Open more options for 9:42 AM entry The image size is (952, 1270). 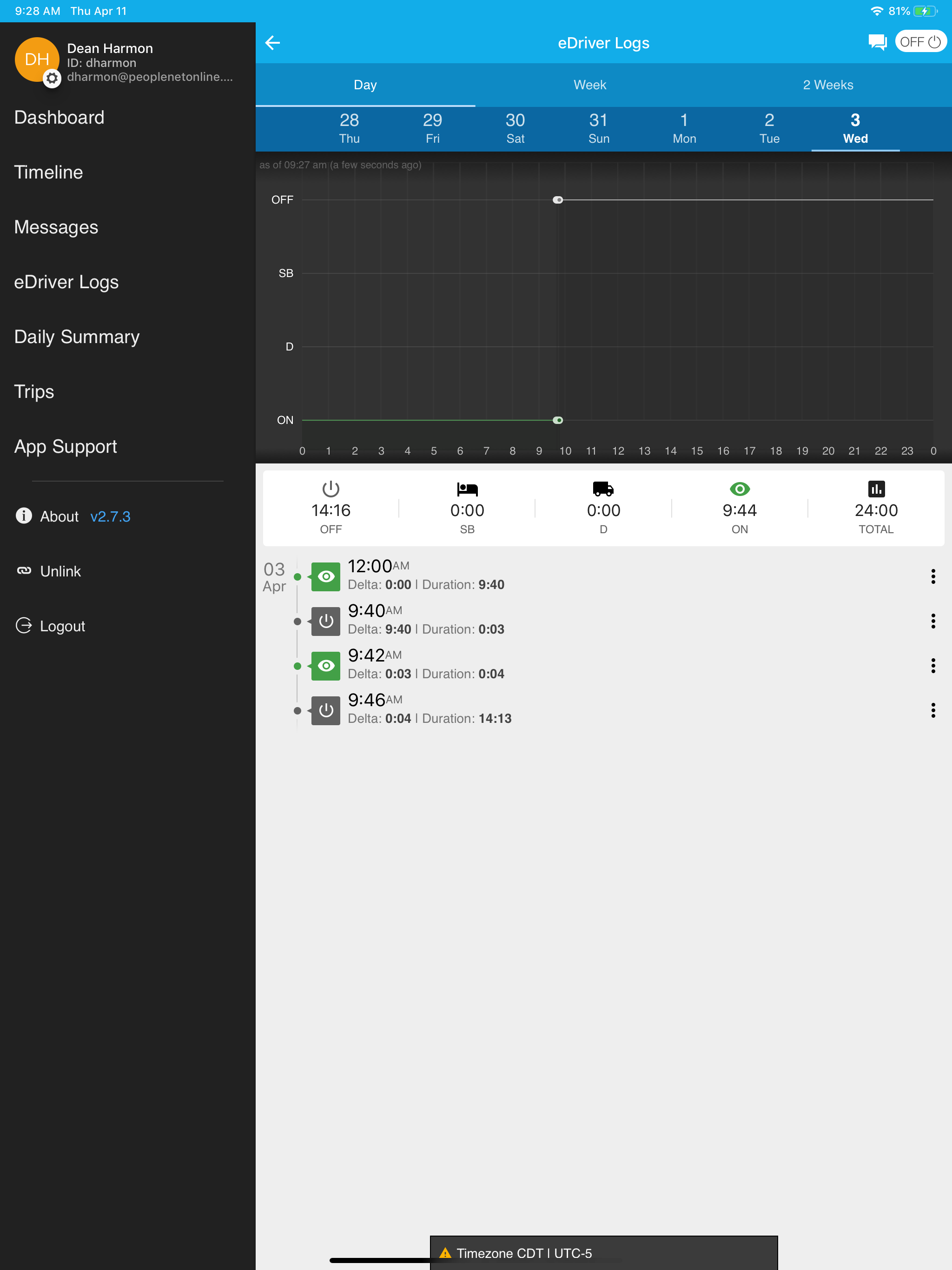[933, 666]
